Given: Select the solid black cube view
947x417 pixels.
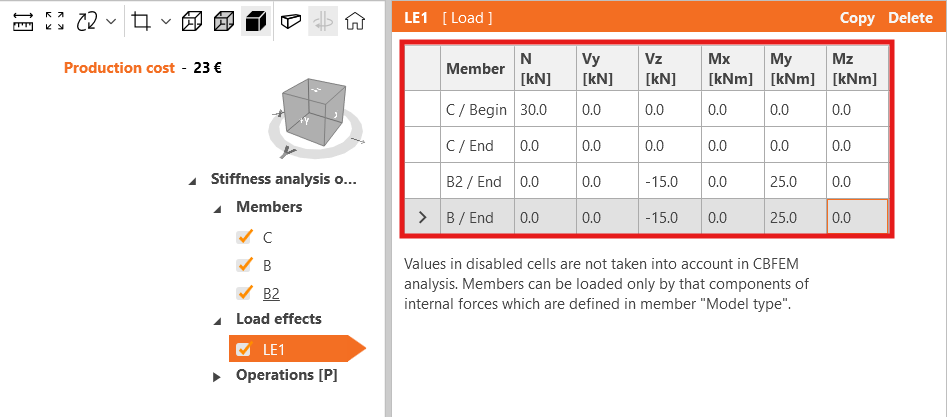Looking at the screenshot, I should tap(254, 20).
